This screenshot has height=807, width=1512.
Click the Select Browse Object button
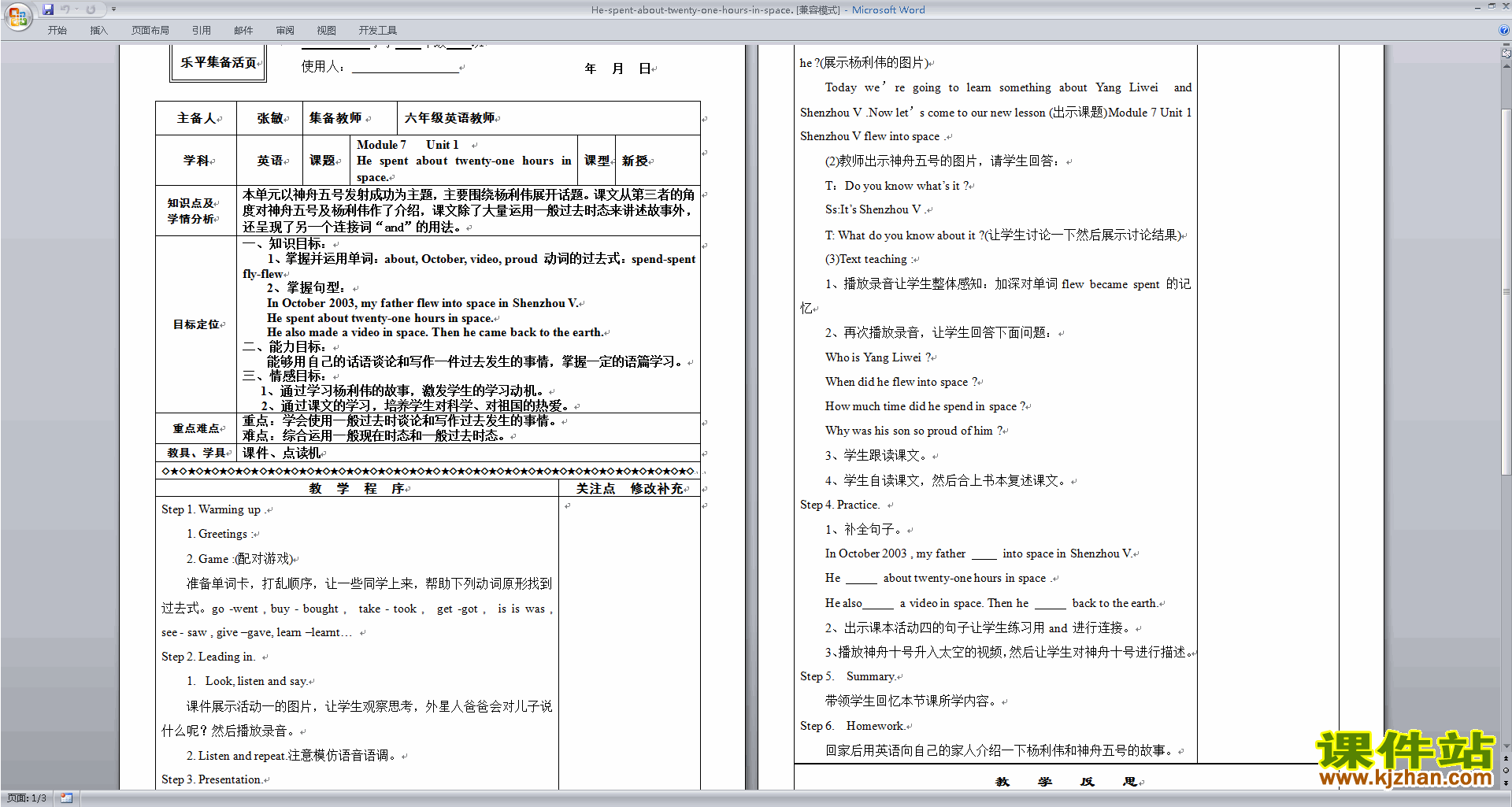click(x=1506, y=770)
